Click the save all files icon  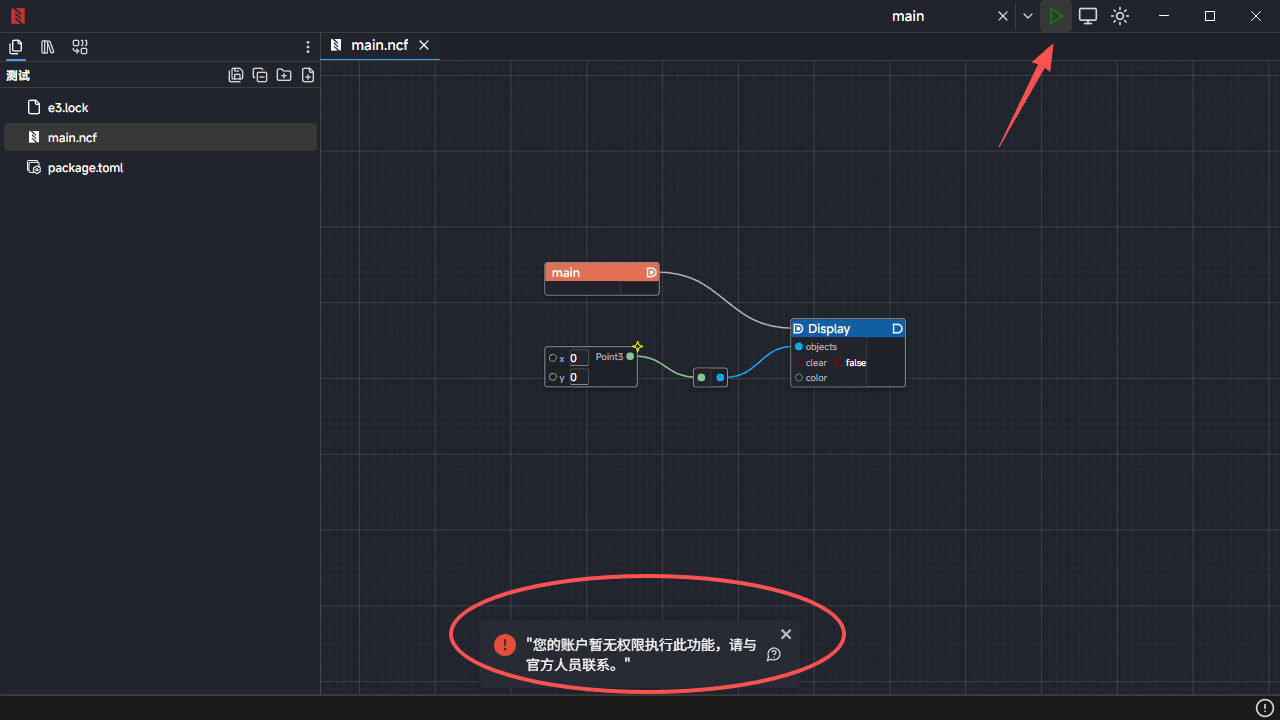point(236,75)
